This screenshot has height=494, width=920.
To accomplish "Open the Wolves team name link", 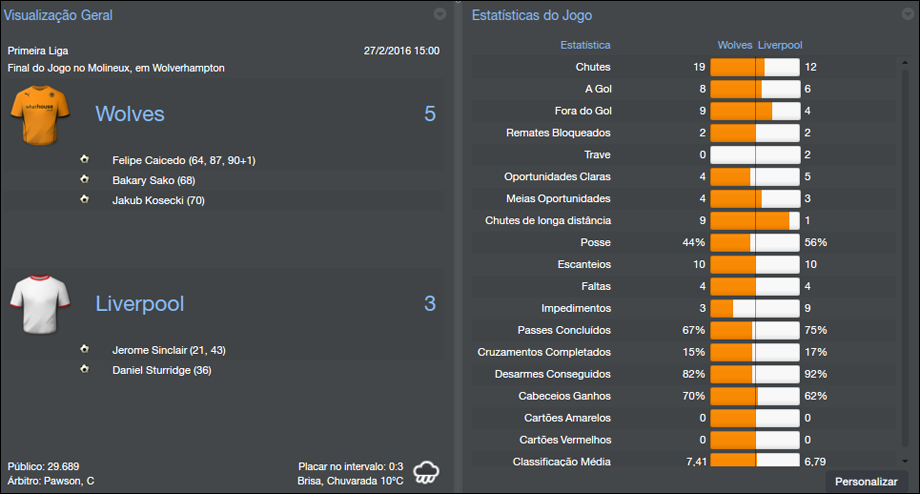I will [x=130, y=114].
